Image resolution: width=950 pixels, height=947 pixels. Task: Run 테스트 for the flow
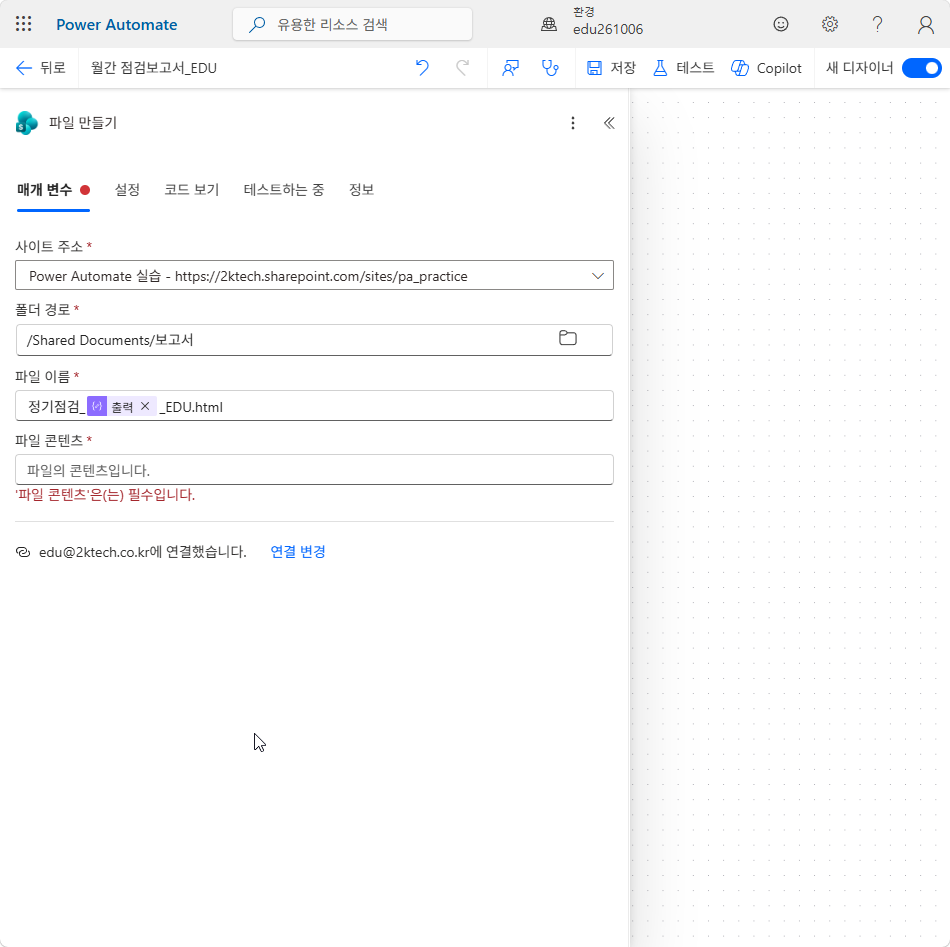[x=683, y=68]
